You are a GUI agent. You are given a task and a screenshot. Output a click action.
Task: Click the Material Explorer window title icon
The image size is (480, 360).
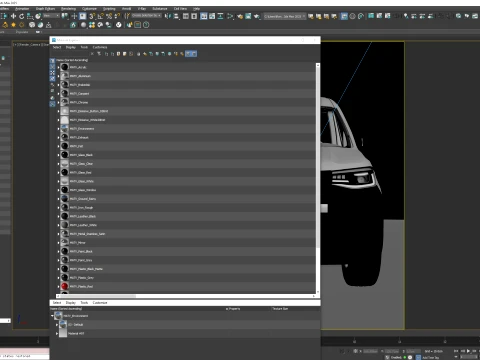click(x=54, y=40)
